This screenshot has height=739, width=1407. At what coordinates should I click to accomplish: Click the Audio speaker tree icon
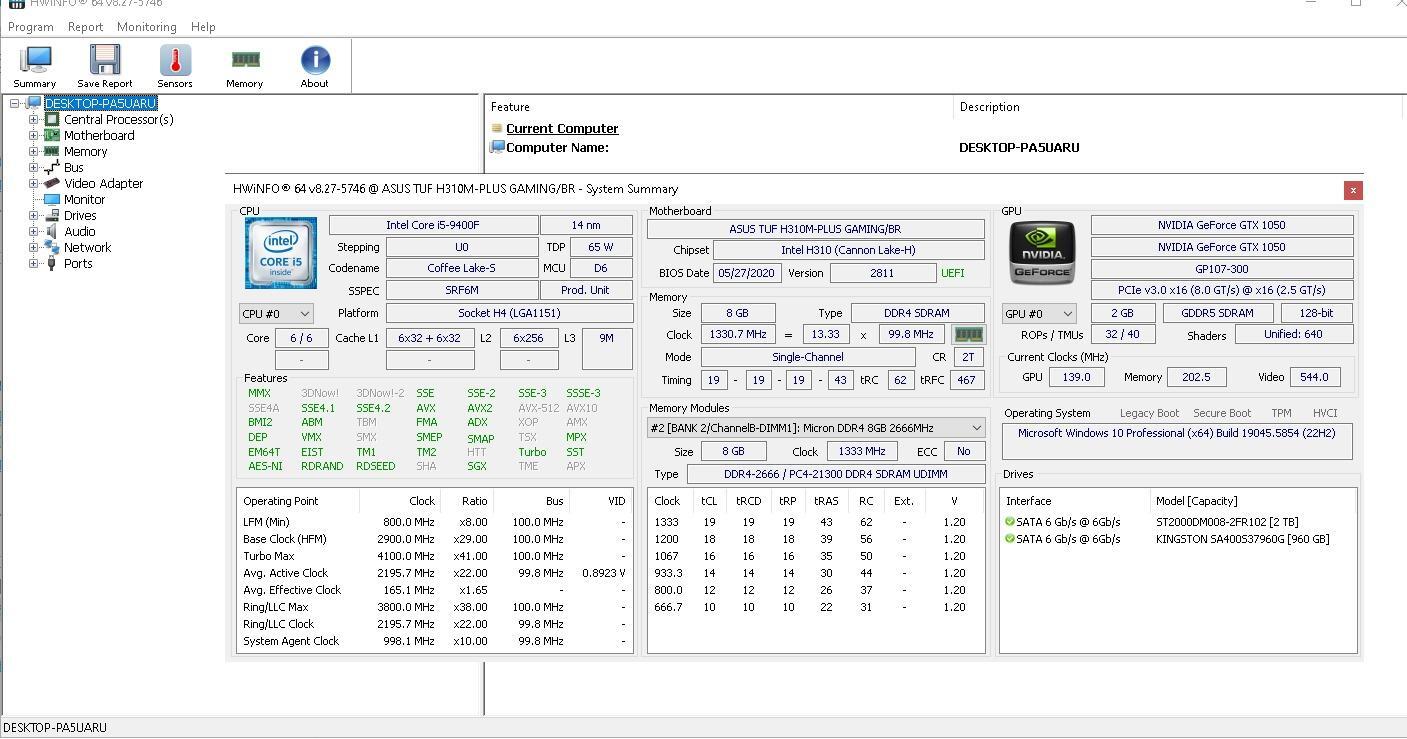click(52, 231)
